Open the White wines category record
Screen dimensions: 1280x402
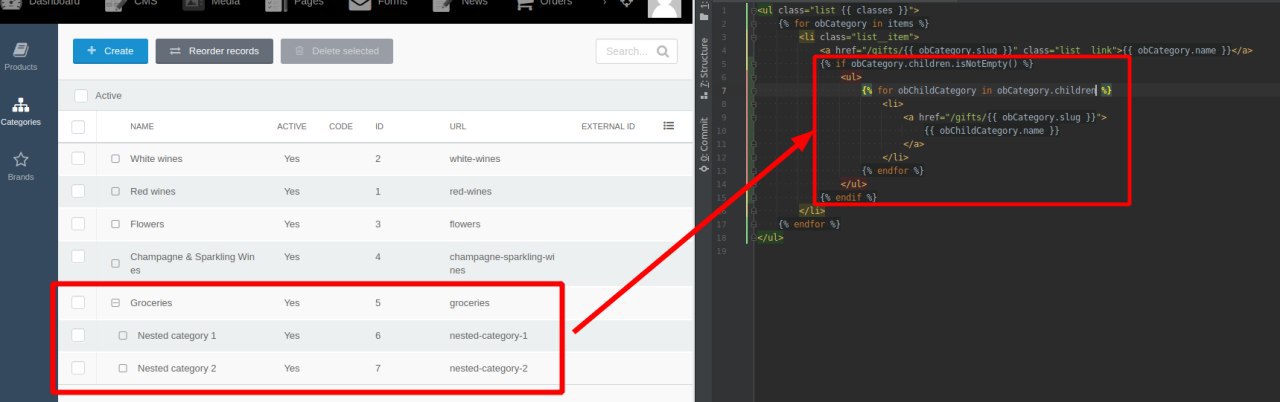[x=156, y=159]
